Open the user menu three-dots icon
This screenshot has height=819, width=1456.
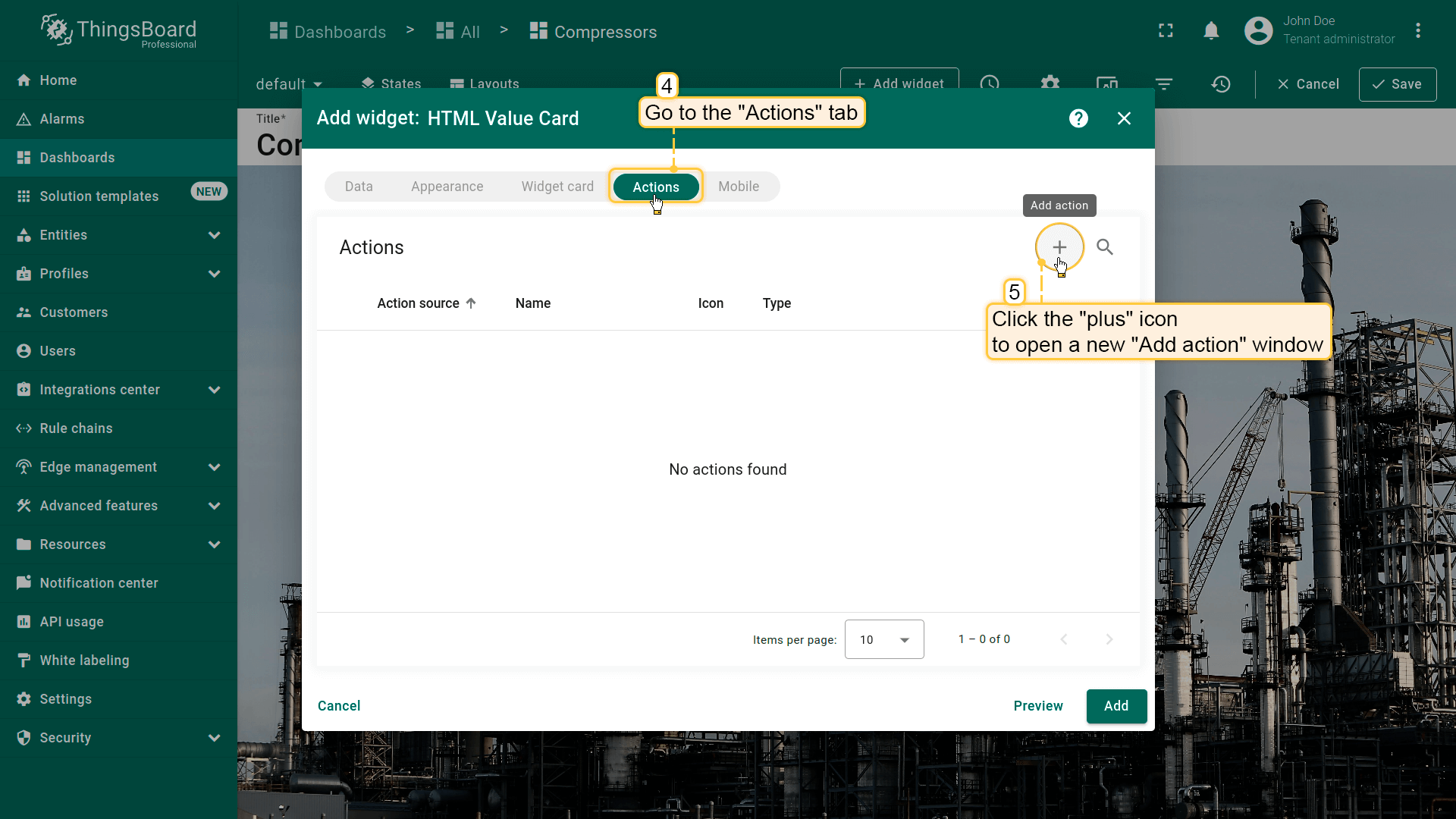(1417, 31)
